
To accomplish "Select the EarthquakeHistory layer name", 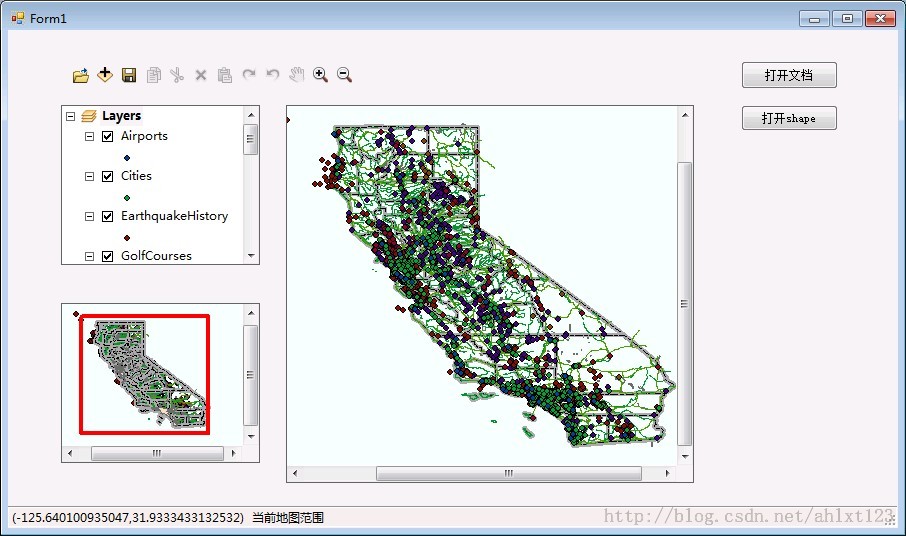I will point(174,216).
